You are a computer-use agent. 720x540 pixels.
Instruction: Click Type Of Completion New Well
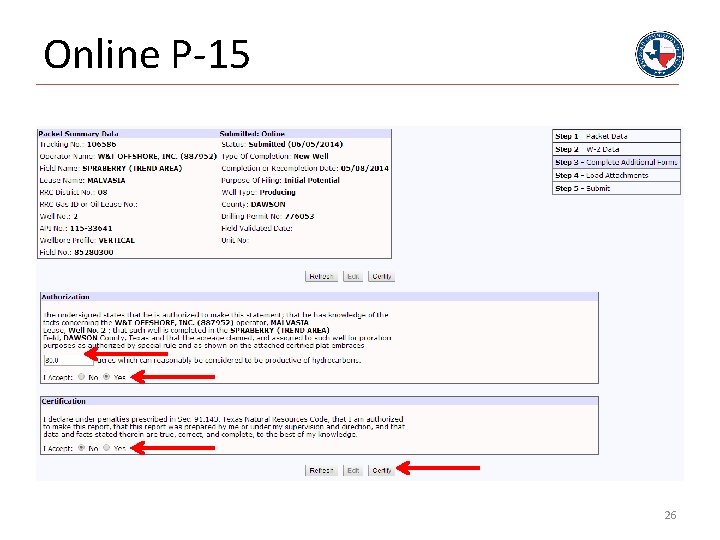pos(311,156)
